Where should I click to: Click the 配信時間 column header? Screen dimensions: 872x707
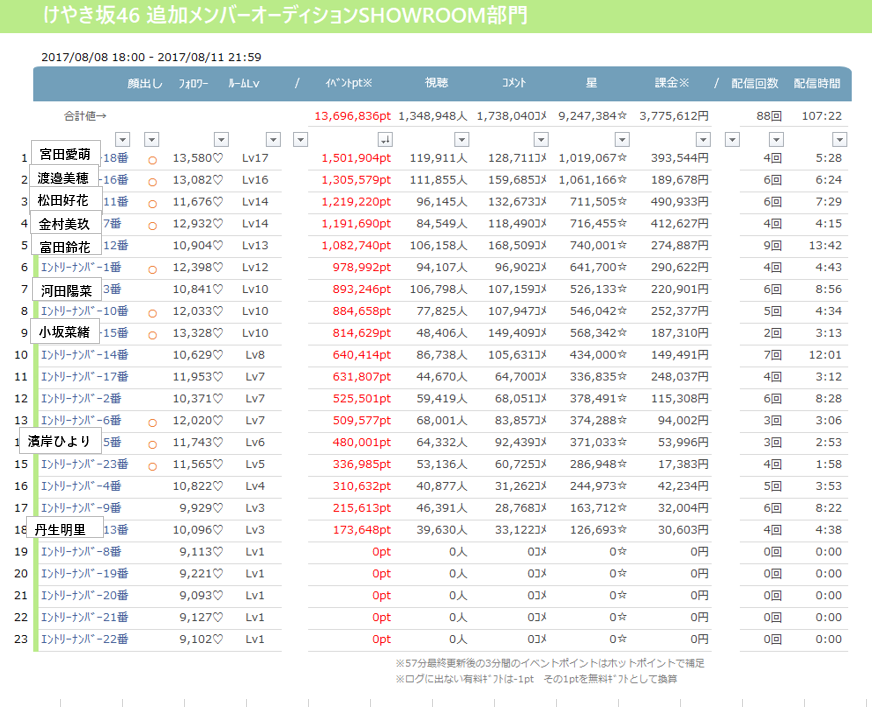pos(817,83)
